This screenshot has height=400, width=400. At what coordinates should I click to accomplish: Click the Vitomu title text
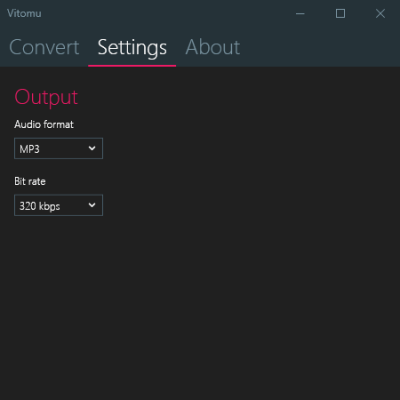(24, 13)
